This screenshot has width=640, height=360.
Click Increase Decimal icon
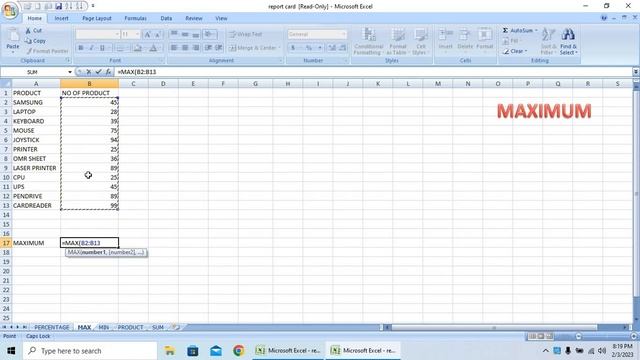point(332,48)
